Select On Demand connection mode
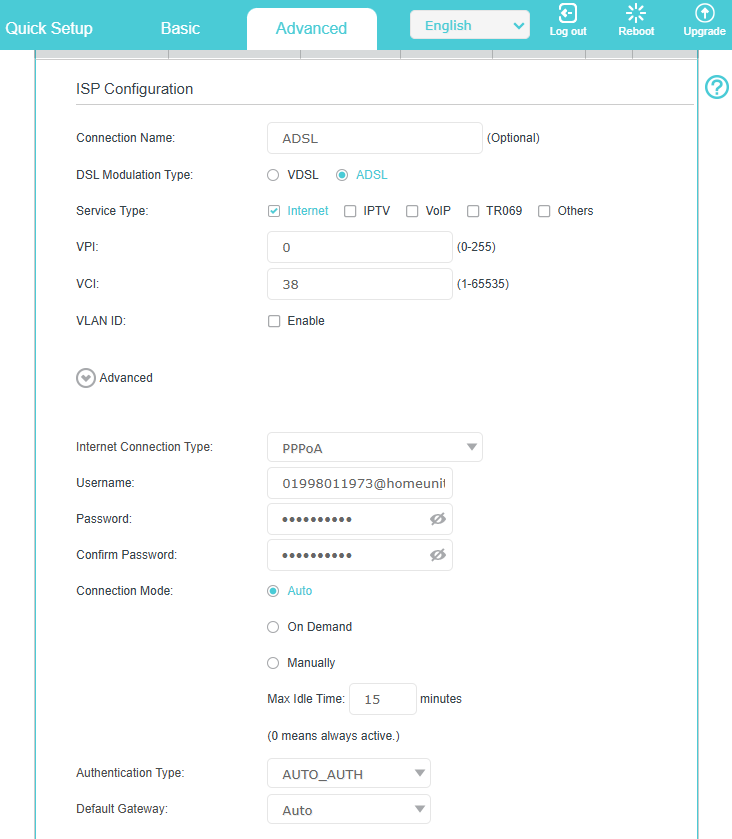This screenshot has height=839, width=732. tap(273, 627)
